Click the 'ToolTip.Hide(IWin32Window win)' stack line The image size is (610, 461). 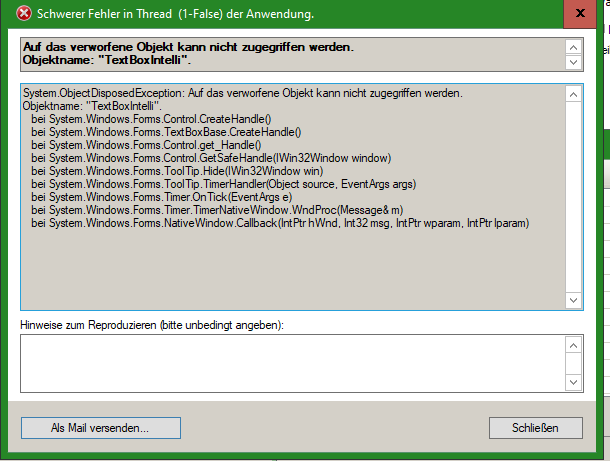pyautogui.click(x=177, y=171)
